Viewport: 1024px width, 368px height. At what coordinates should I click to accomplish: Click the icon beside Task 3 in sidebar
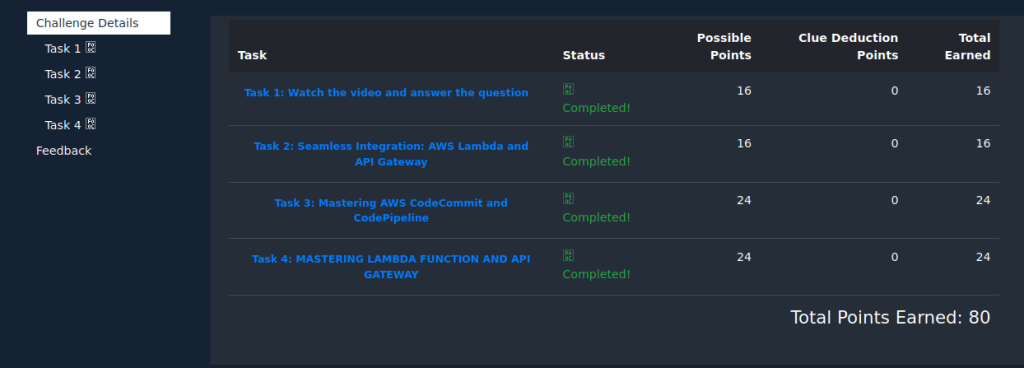pos(91,99)
